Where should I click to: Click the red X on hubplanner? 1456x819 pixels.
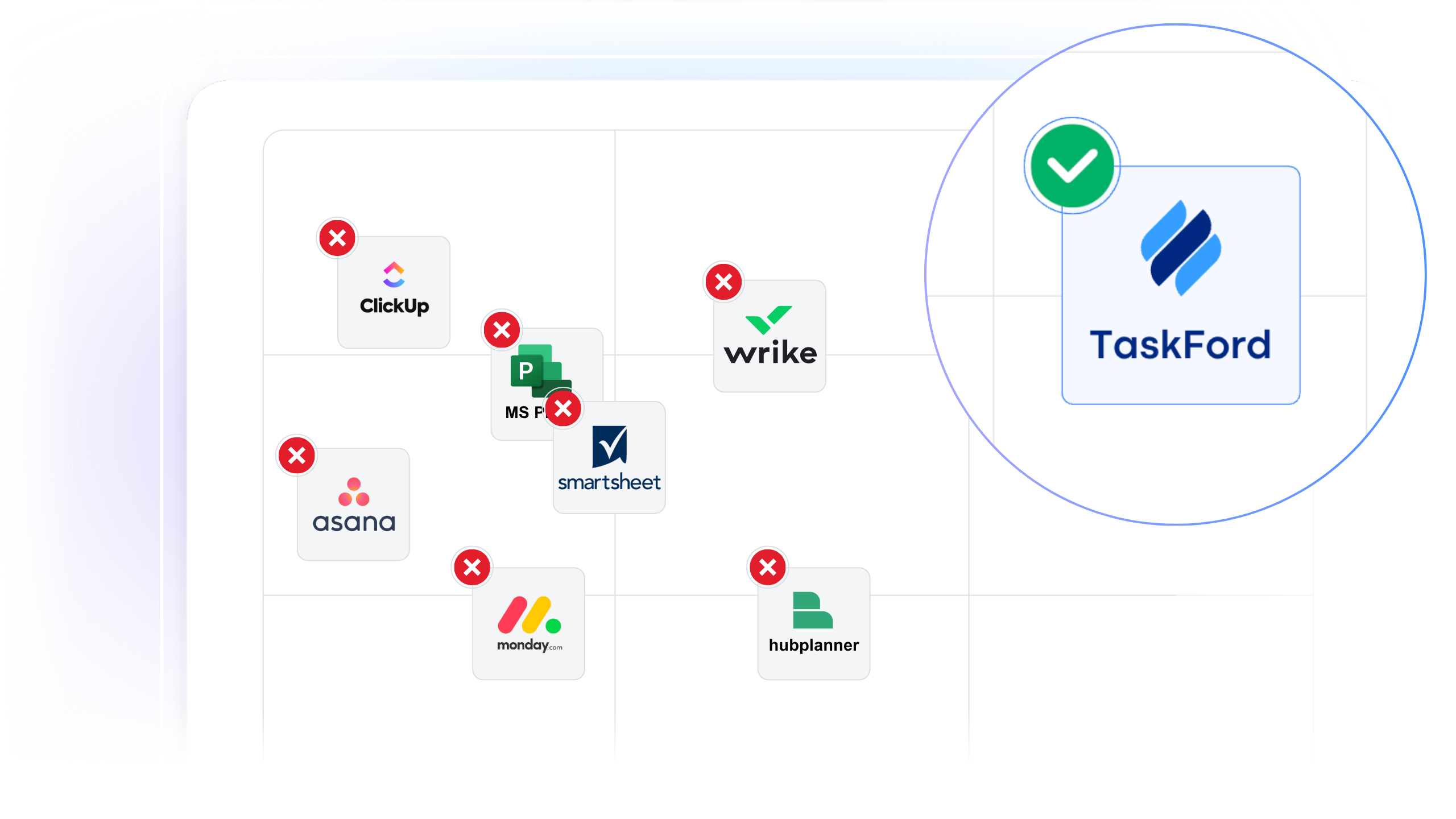[768, 567]
